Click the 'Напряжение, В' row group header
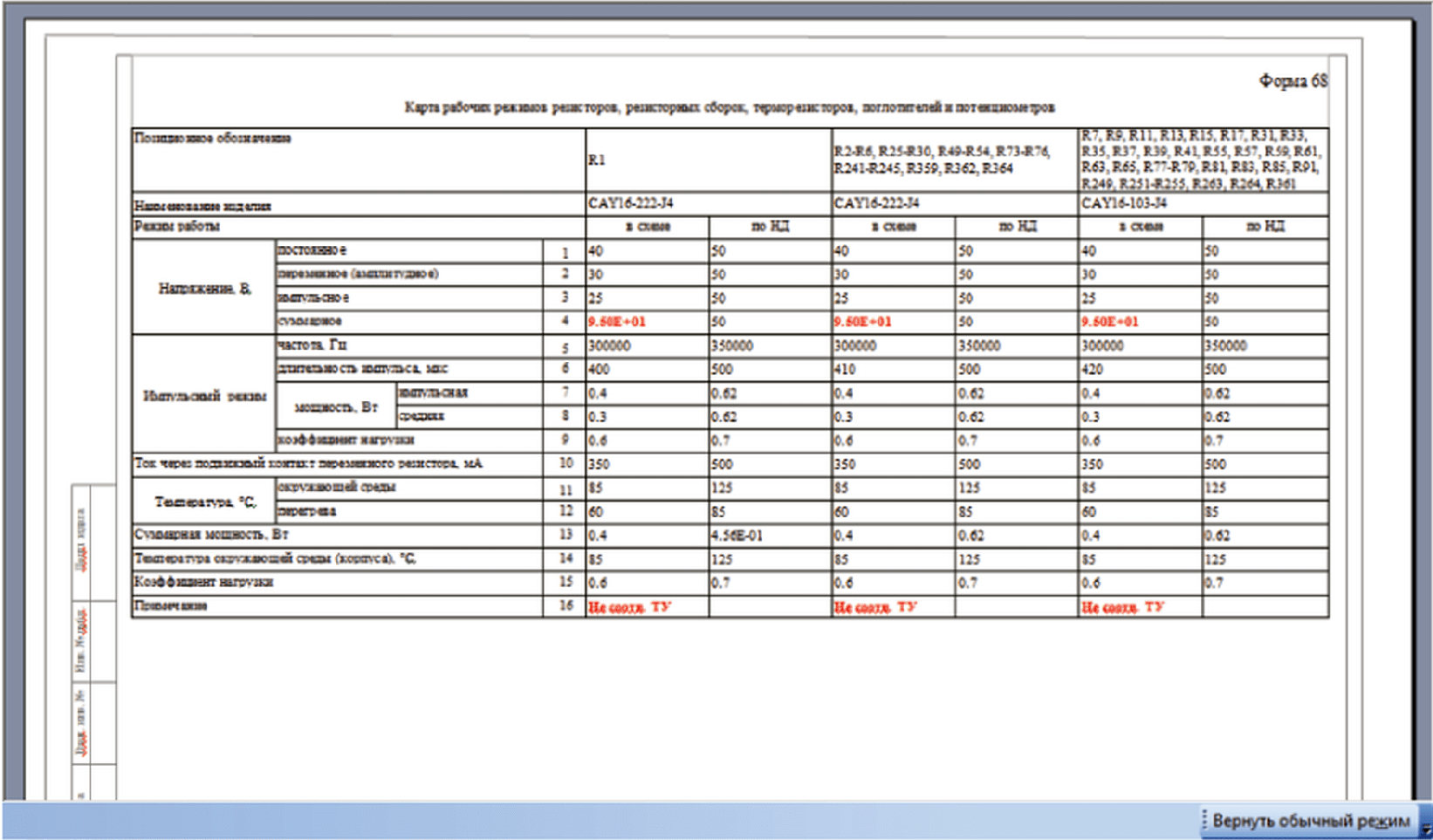The height and width of the screenshot is (840, 1433). (204, 289)
